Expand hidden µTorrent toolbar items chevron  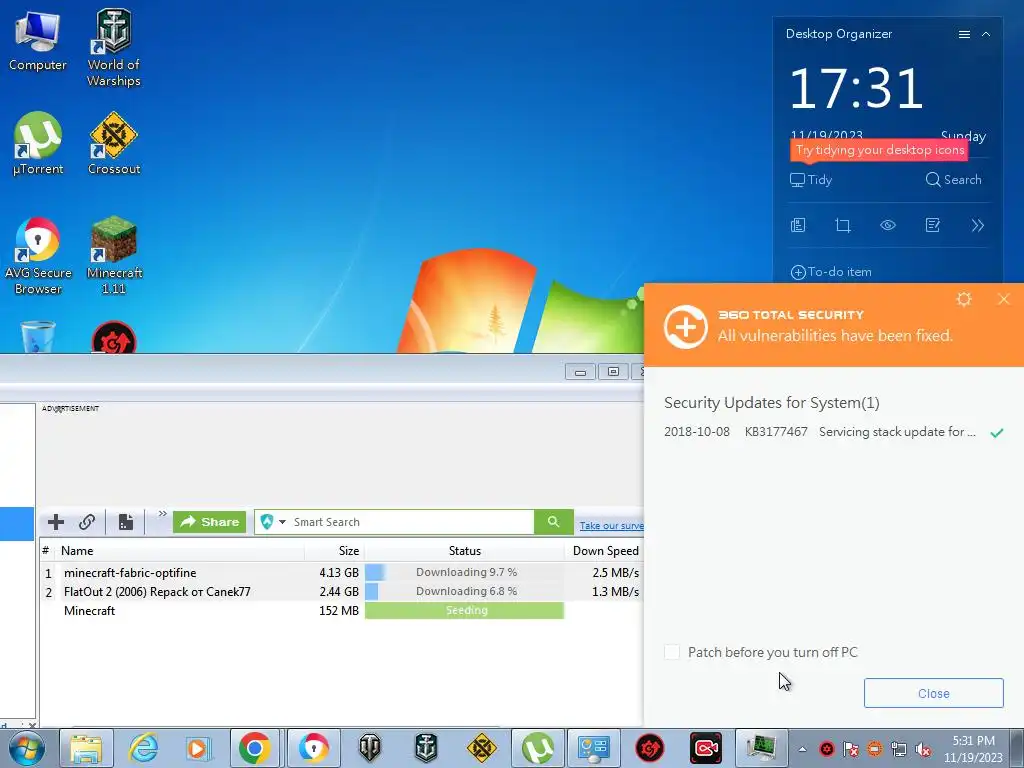pyautogui.click(x=163, y=514)
